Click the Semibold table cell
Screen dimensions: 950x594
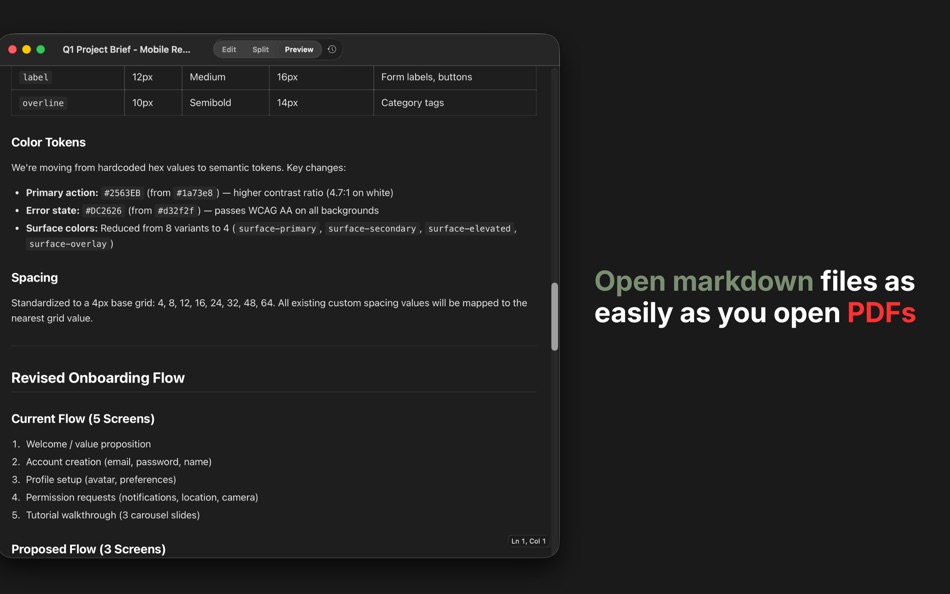point(210,103)
